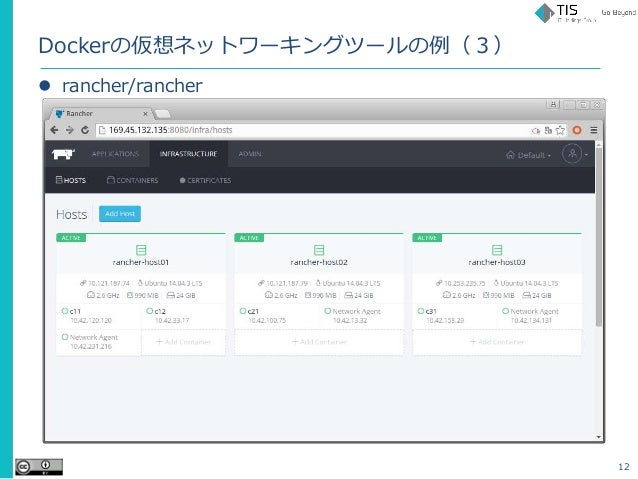Click the orange extension icon in toolbar
Viewport: 638px width, 479px height.
(577, 130)
